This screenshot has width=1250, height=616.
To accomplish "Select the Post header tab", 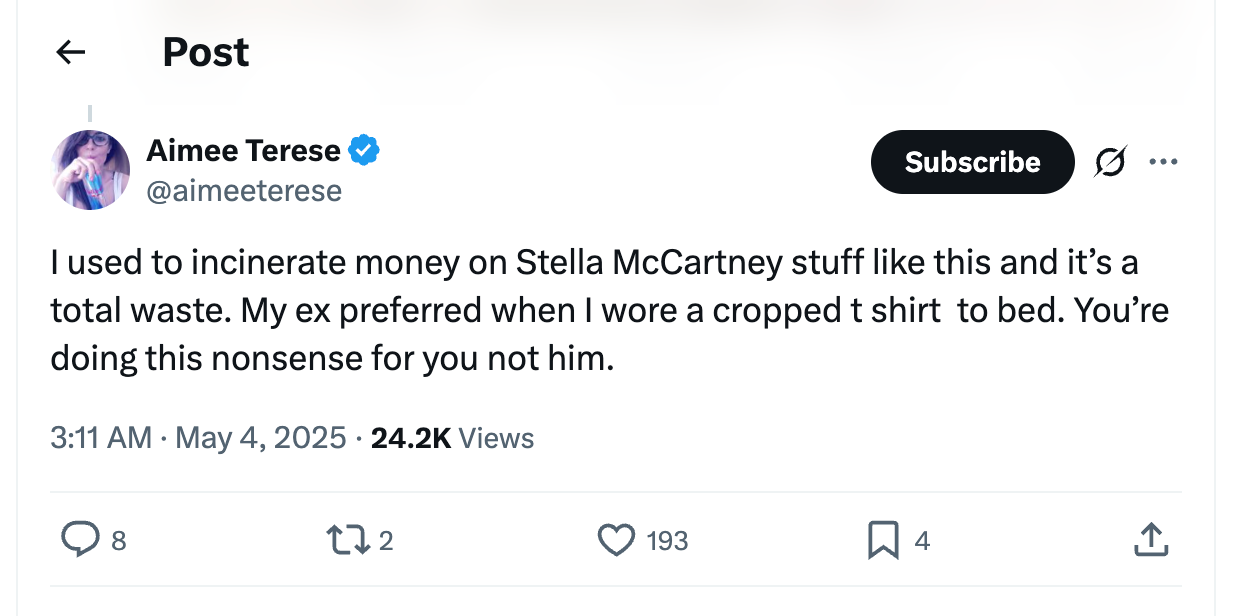I will pyautogui.click(x=205, y=51).
